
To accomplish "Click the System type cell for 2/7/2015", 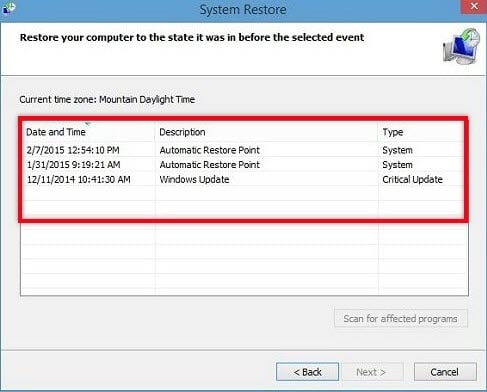I will pos(397,150).
